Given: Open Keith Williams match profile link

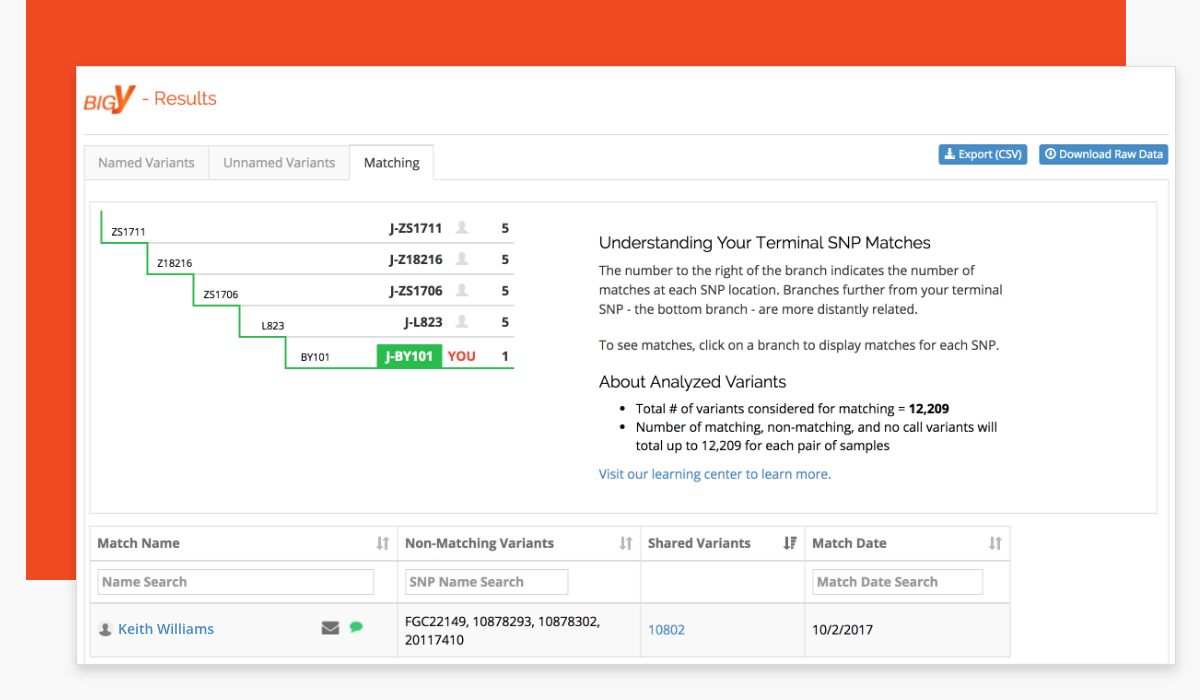Looking at the screenshot, I should (x=166, y=629).
